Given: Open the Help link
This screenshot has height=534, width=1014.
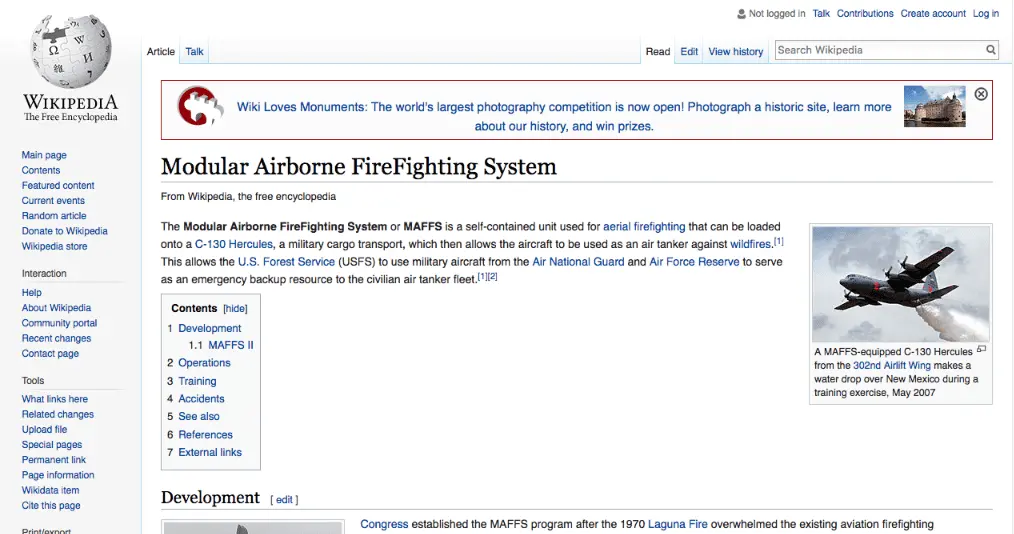Looking at the screenshot, I should click(31, 293).
